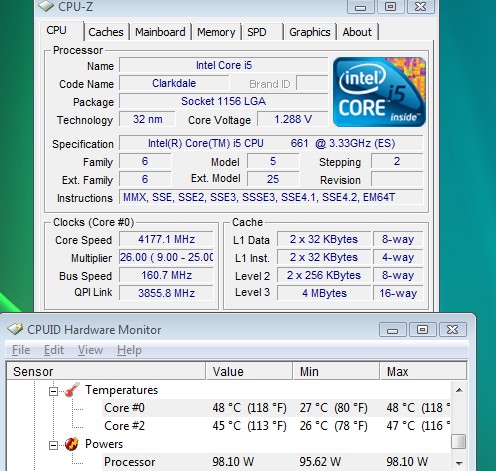Click the empty Brand ID field

(312, 83)
